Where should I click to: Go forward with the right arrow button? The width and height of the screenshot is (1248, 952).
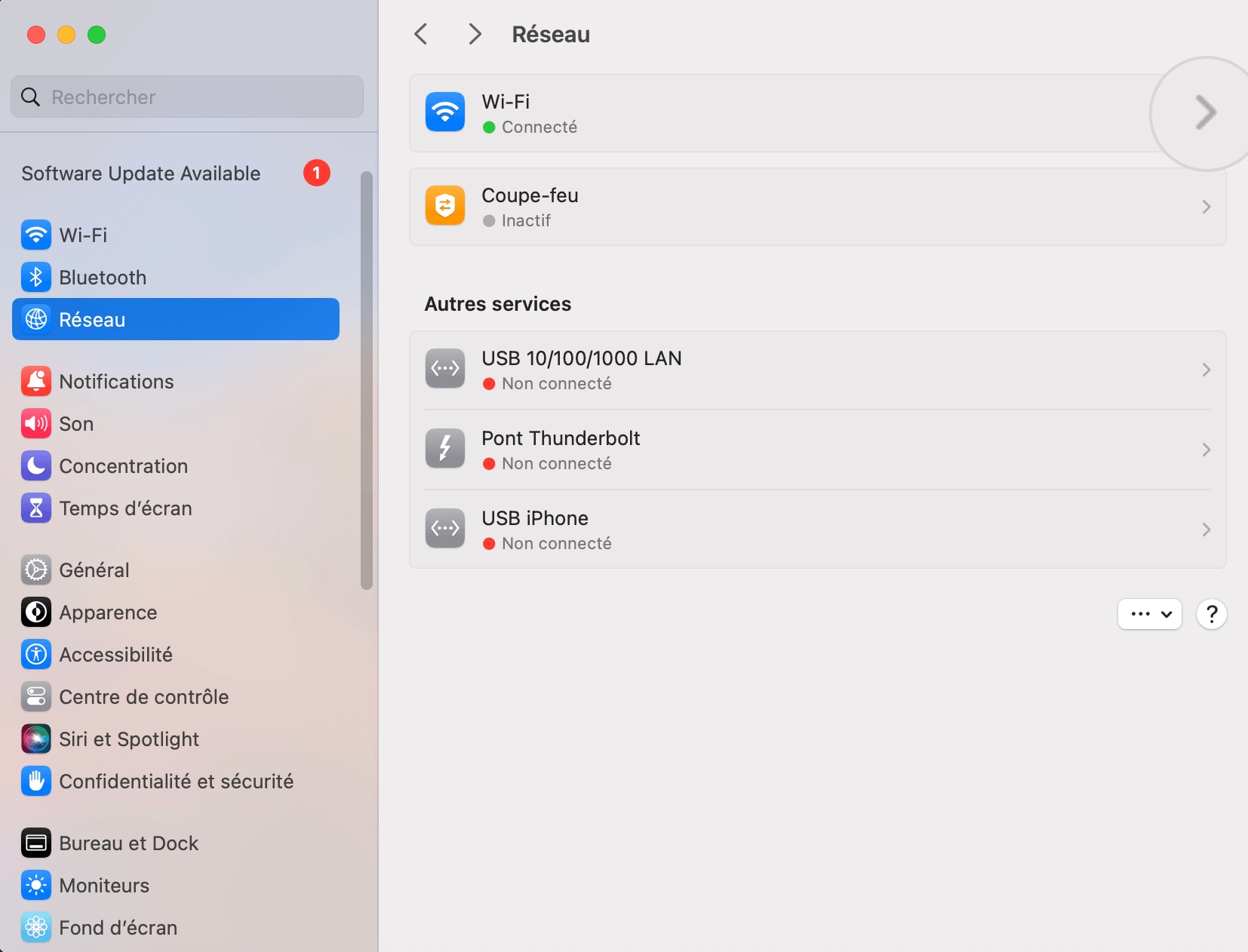coord(475,34)
